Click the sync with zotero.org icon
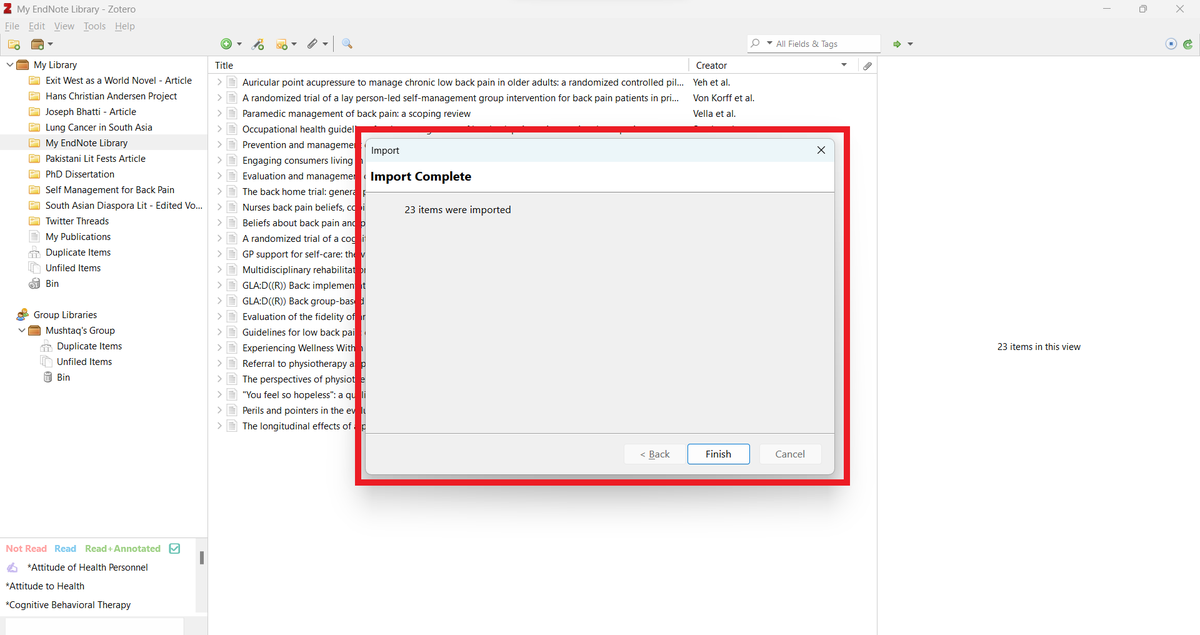Viewport: 1200px width, 635px height. [1188, 44]
